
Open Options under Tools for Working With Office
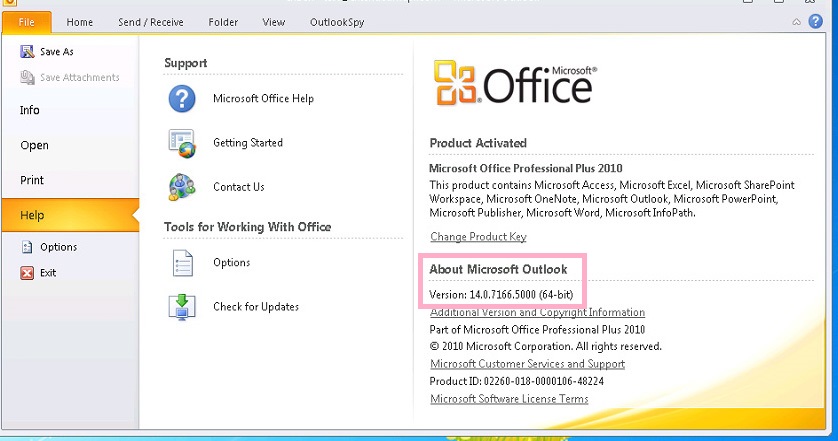231,262
